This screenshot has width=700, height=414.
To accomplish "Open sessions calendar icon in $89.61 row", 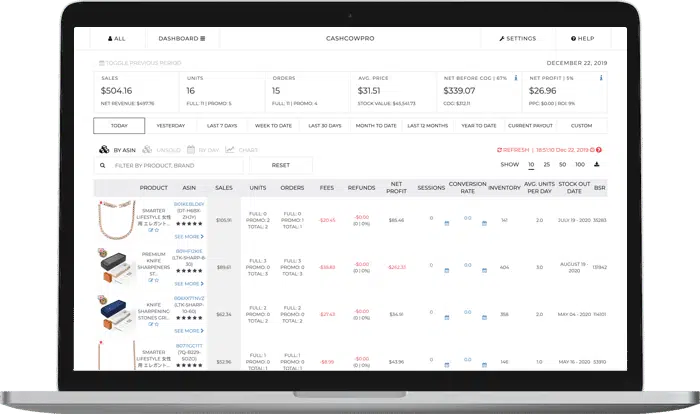I will coord(446,271).
